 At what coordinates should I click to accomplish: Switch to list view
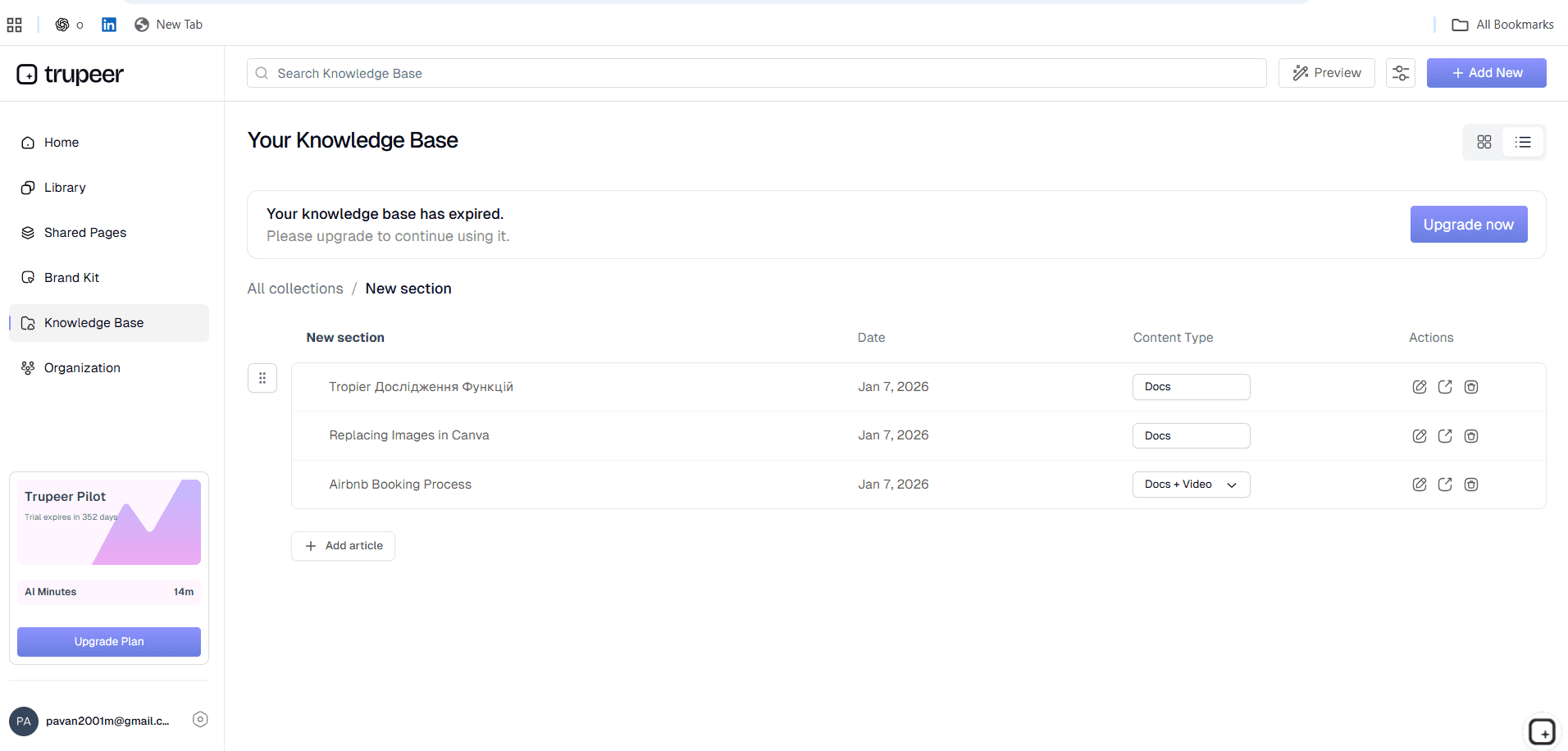click(x=1523, y=142)
